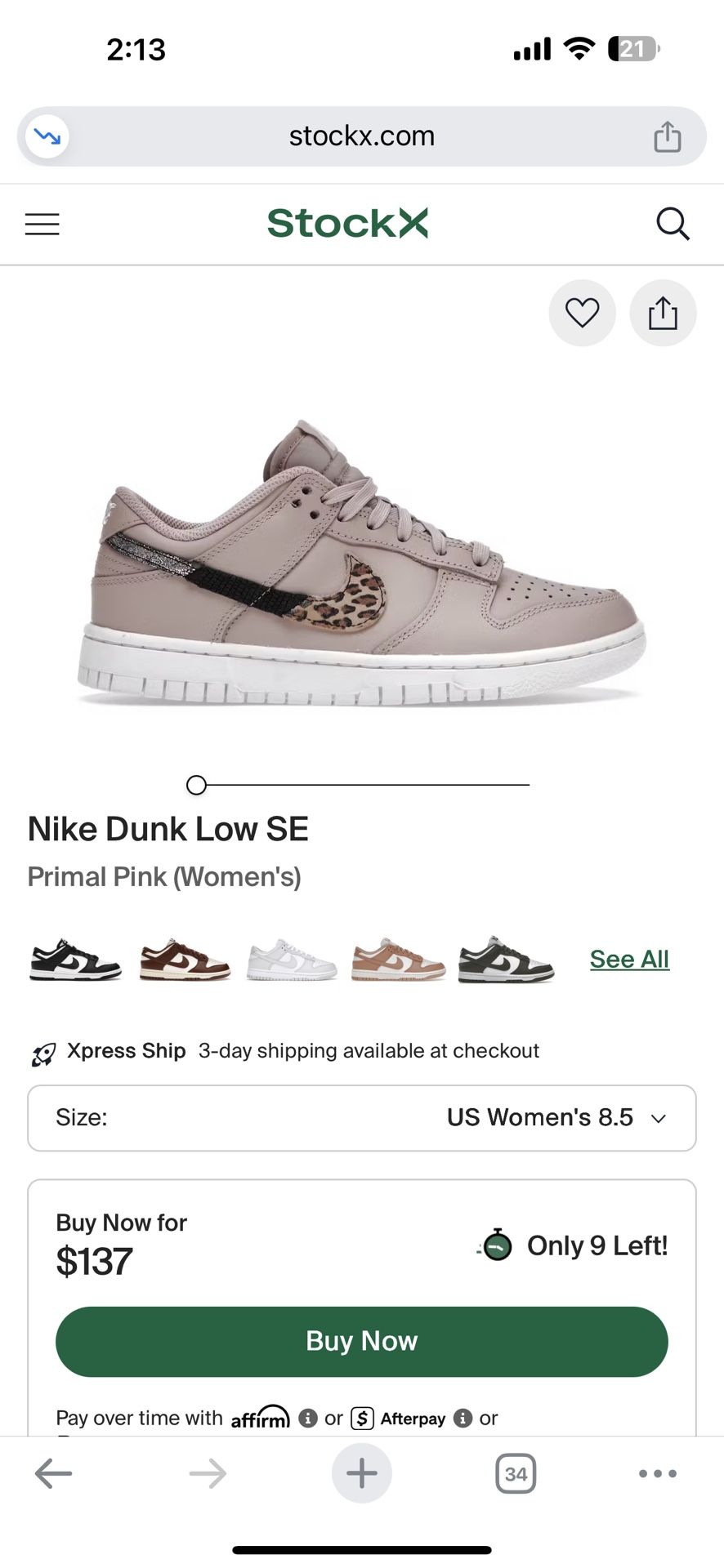The width and height of the screenshot is (724, 1568).
Task: Open the browser three-dot more menu
Action: (657, 1473)
